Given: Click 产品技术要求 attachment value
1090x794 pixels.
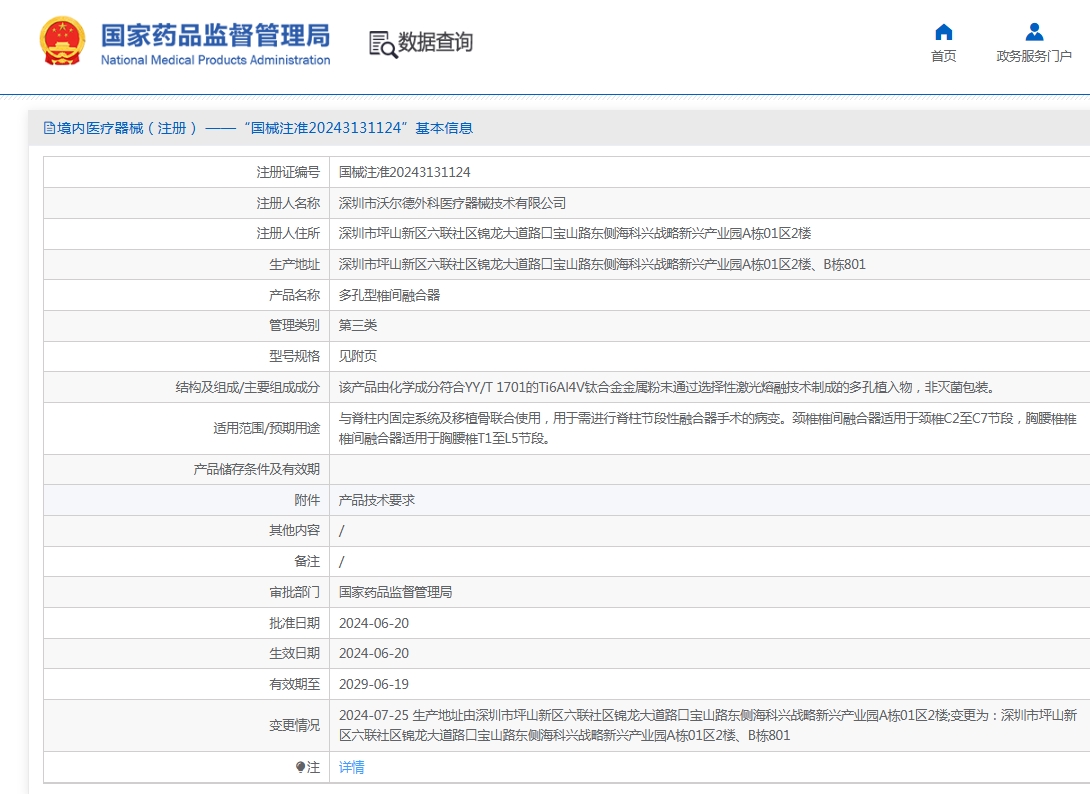Looking at the screenshot, I should tap(377, 500).
